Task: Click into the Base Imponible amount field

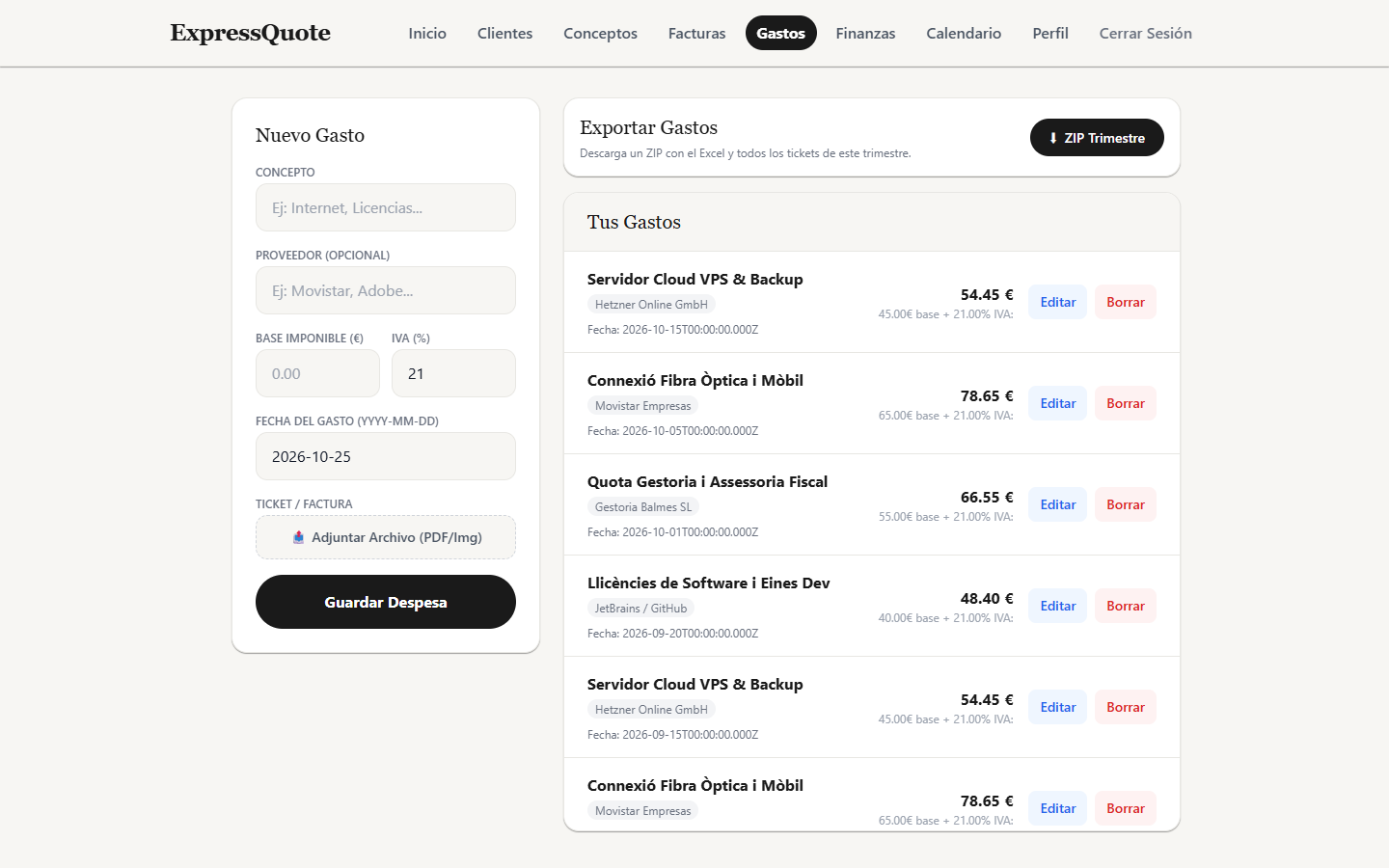Action: (317, 373)
